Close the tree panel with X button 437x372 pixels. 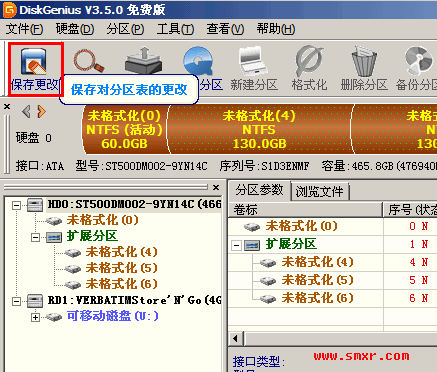coord(216,188)
